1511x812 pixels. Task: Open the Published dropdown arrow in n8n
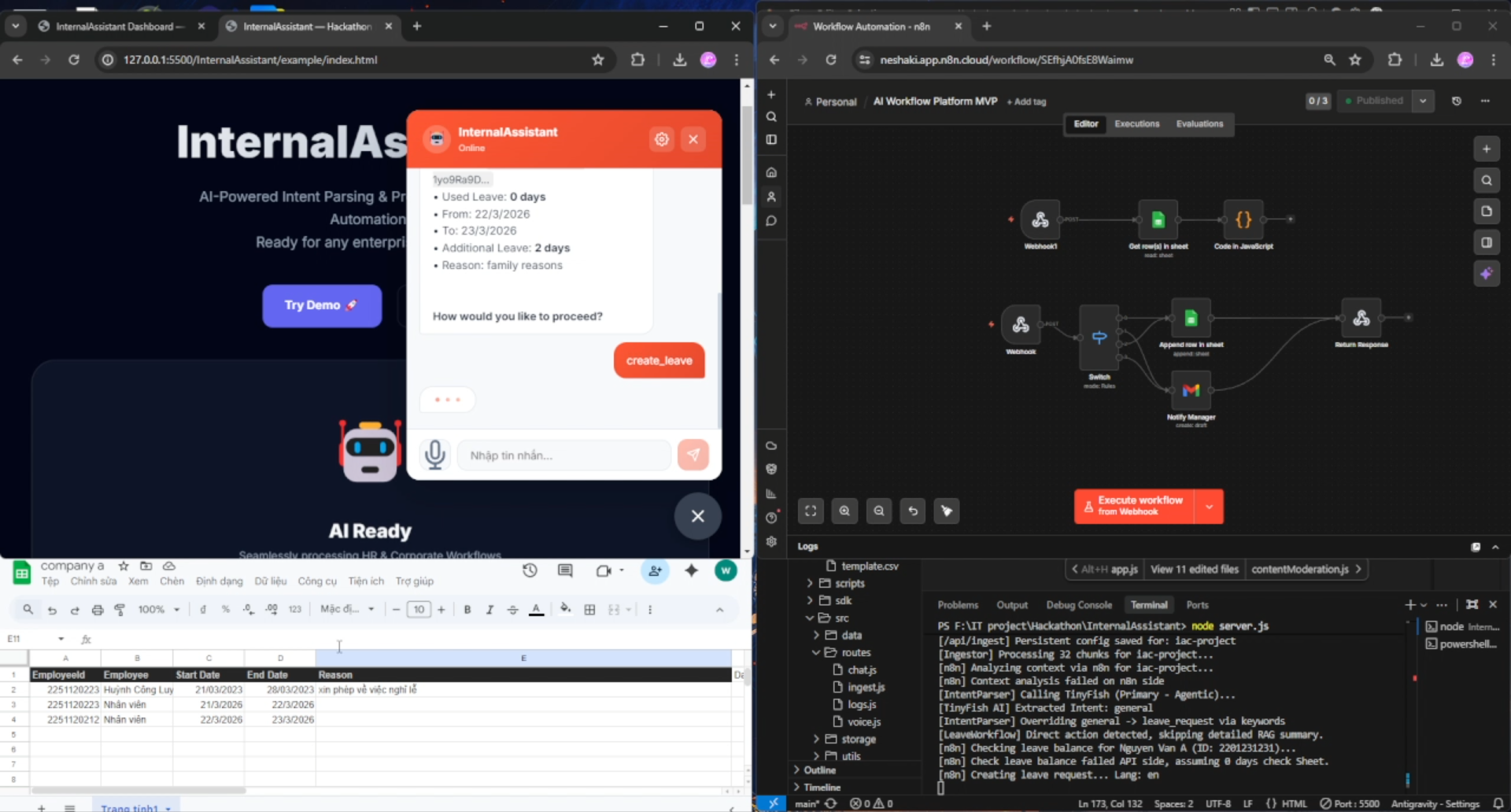pyautogui.click(x=1423, y=101)
